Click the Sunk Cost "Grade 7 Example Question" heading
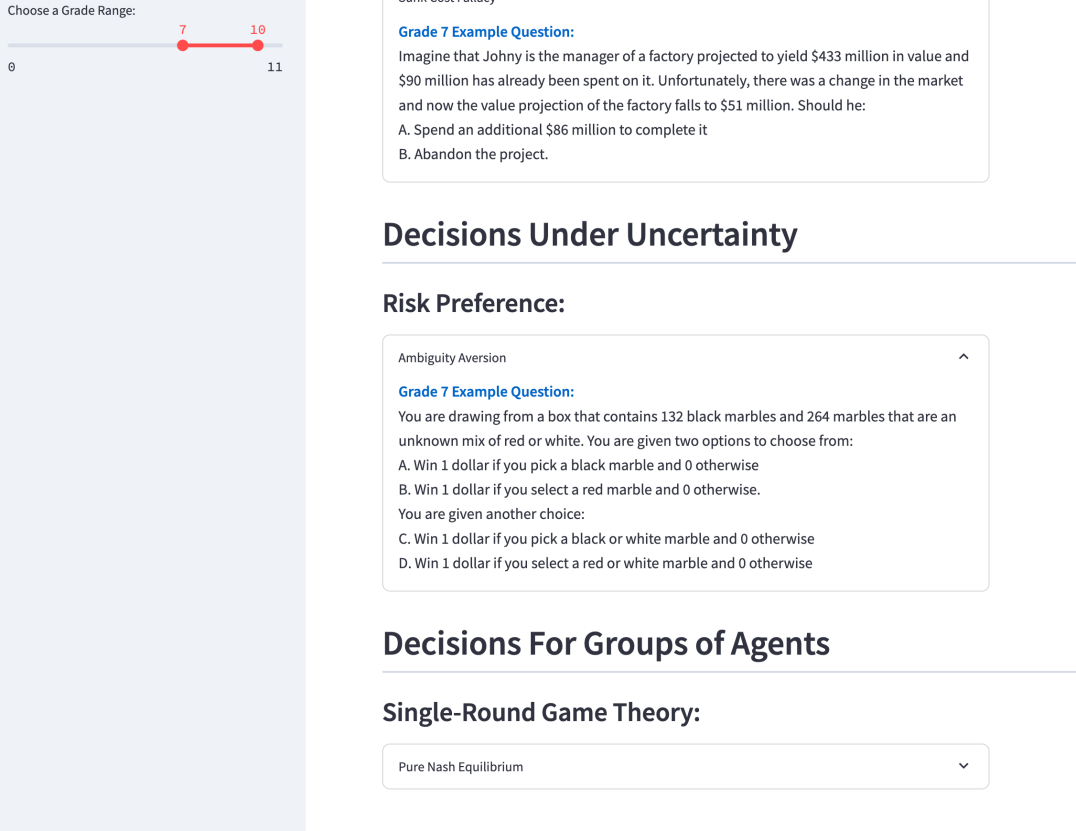The height and width of the screenshot is (831, 1076). [486, 32]
